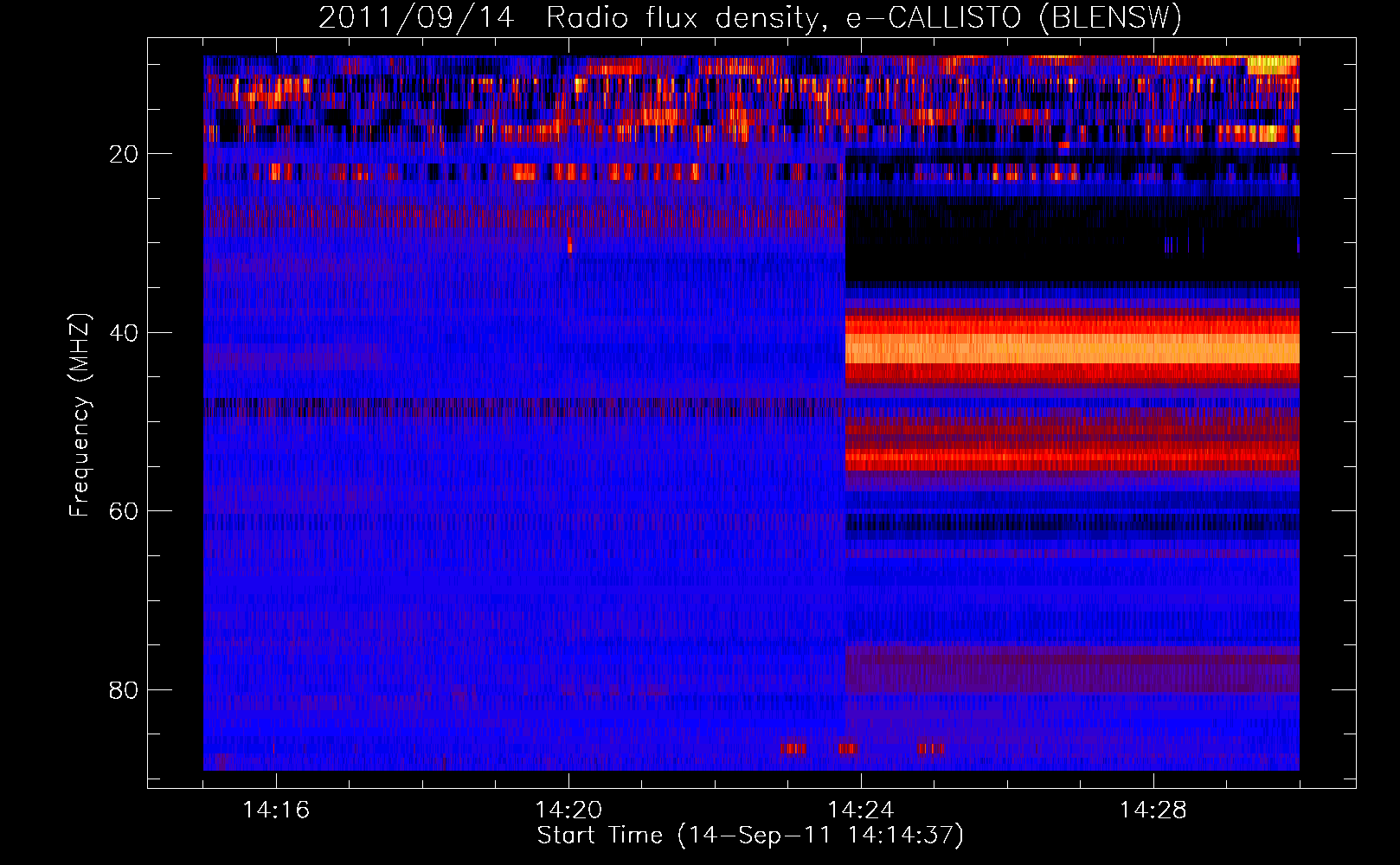
Task: Click the '60' frequency tick label
Action: point(125,511)
